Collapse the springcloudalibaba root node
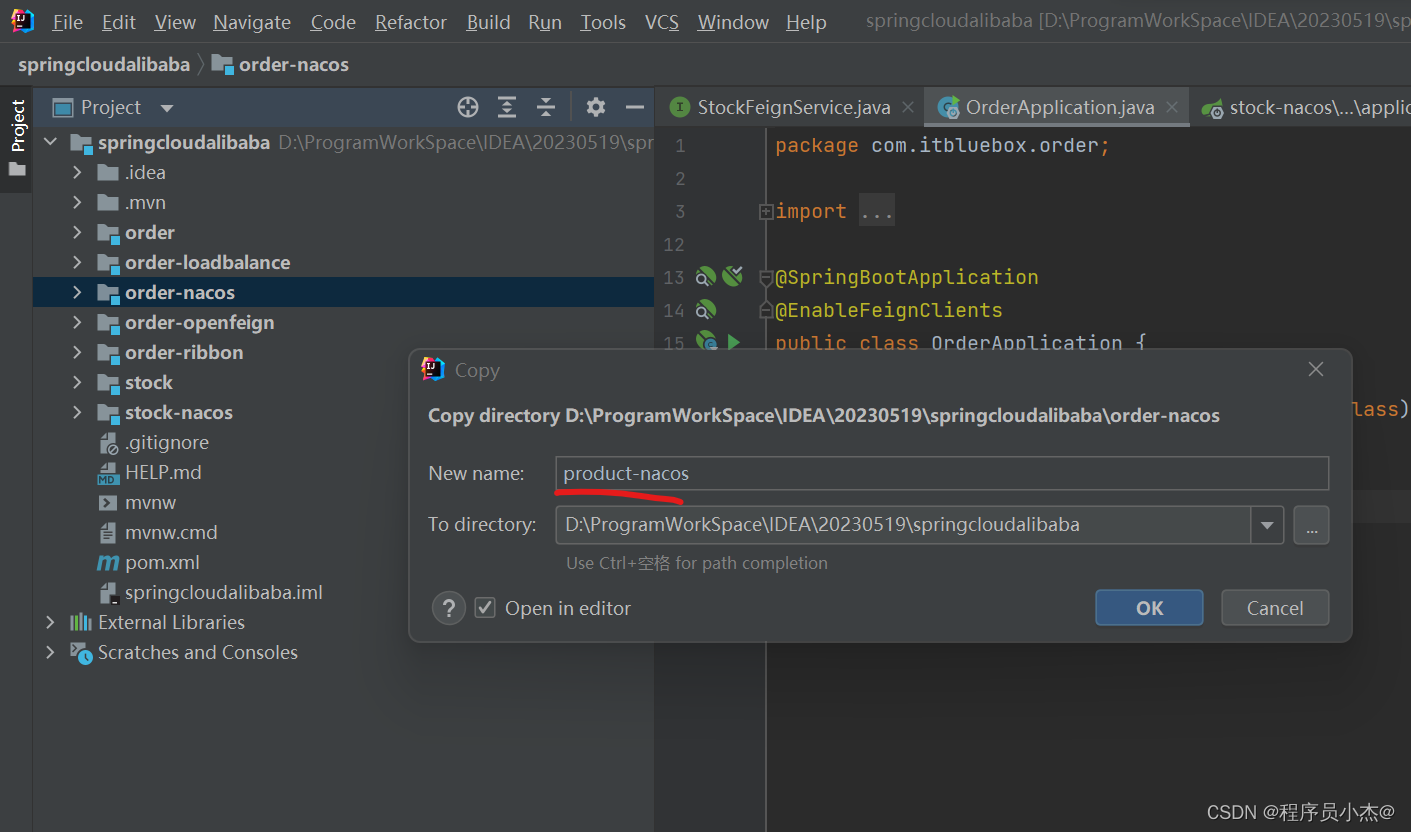Screen dimensions: 1411x832 pyautogui.click(x=50, y=142)
